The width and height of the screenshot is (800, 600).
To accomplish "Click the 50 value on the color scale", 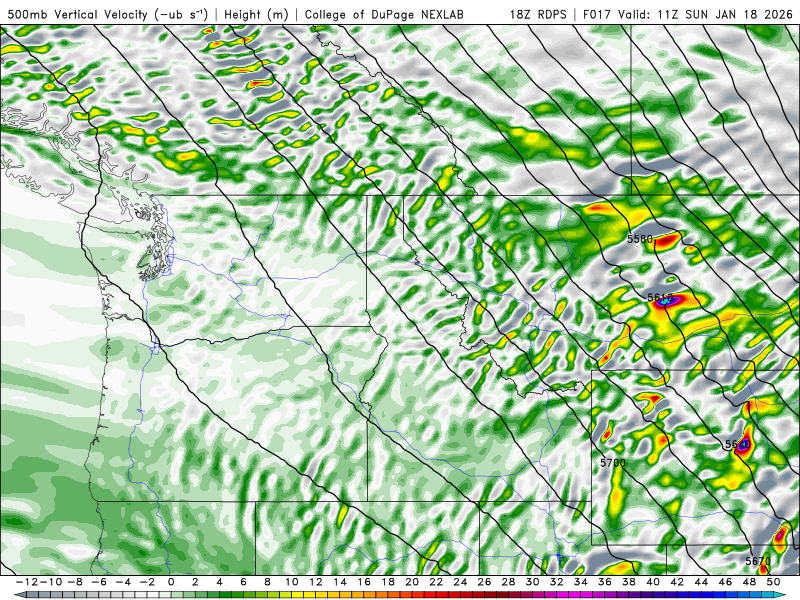I will [773, 582].
